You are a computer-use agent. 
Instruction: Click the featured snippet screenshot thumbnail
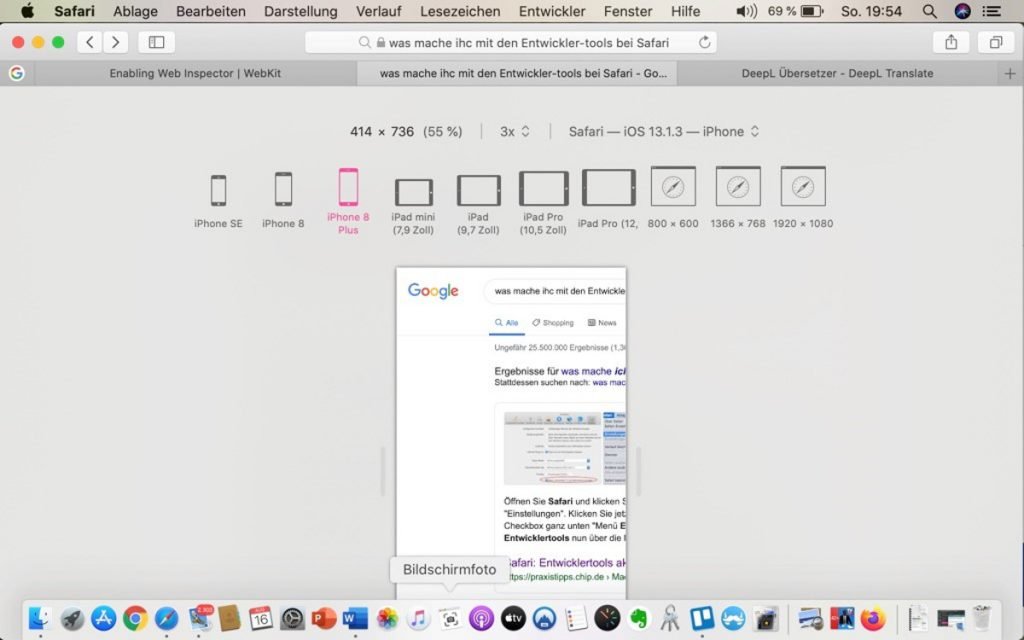click(552, 447)
